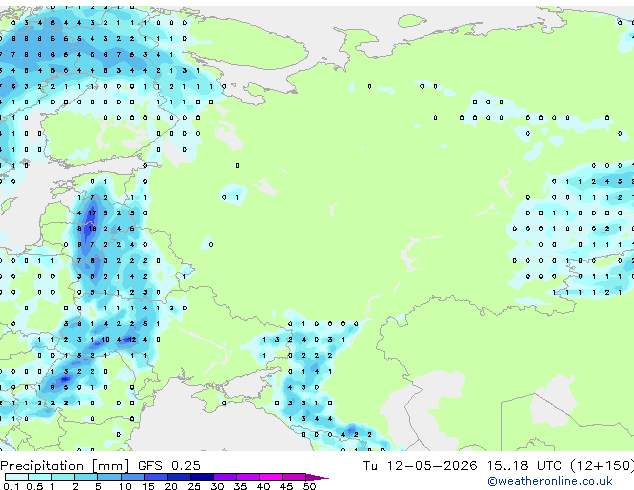Click the 0.5–1 mm legend swatch

40,477
